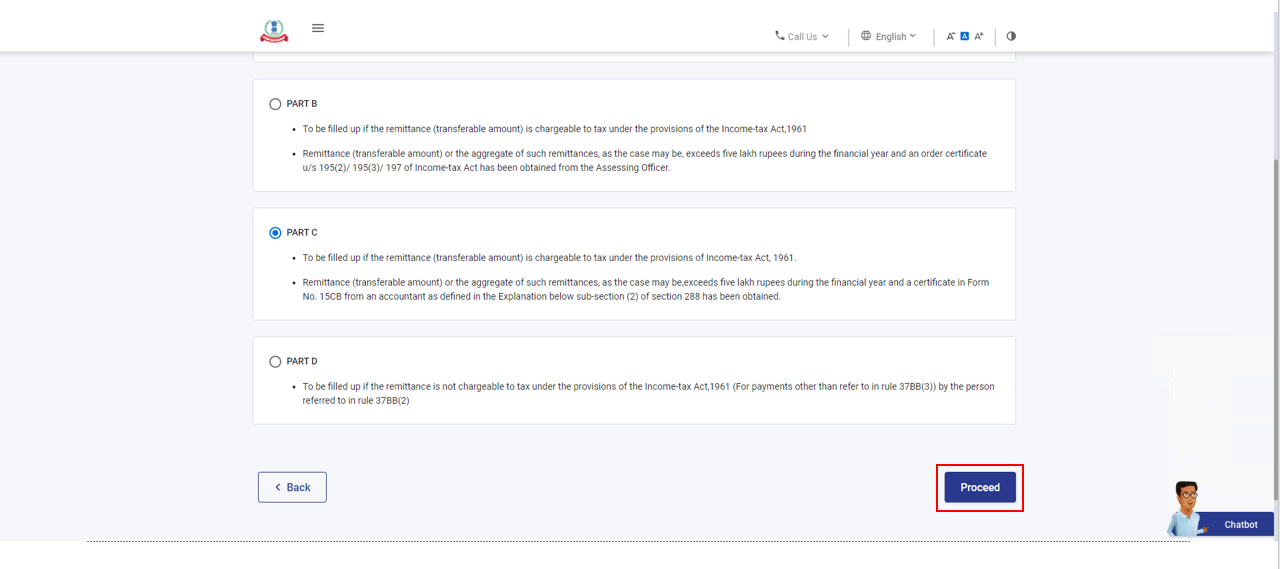Decrease font size with A- icon
Image resolution: width=1280 pixels, height=569 pixels.
point(951,36)
